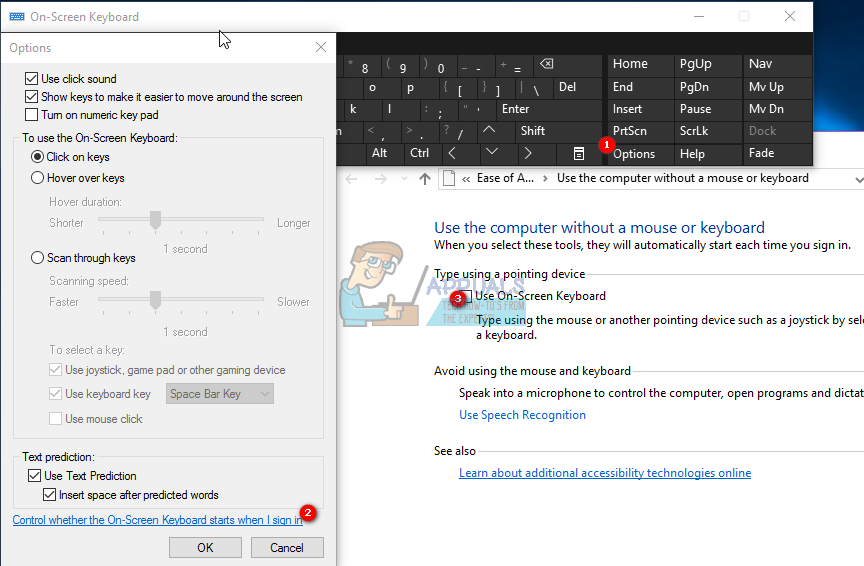Open the Space Bar Key dropdown
864x566 pixels.
point(220,394)
